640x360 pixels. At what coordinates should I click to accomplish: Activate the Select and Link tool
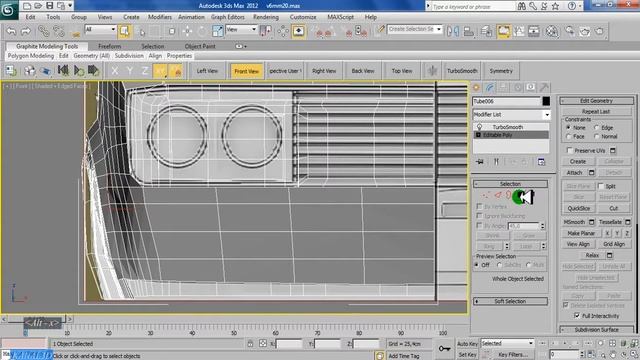pyautogui.click(x=44, y=31)
